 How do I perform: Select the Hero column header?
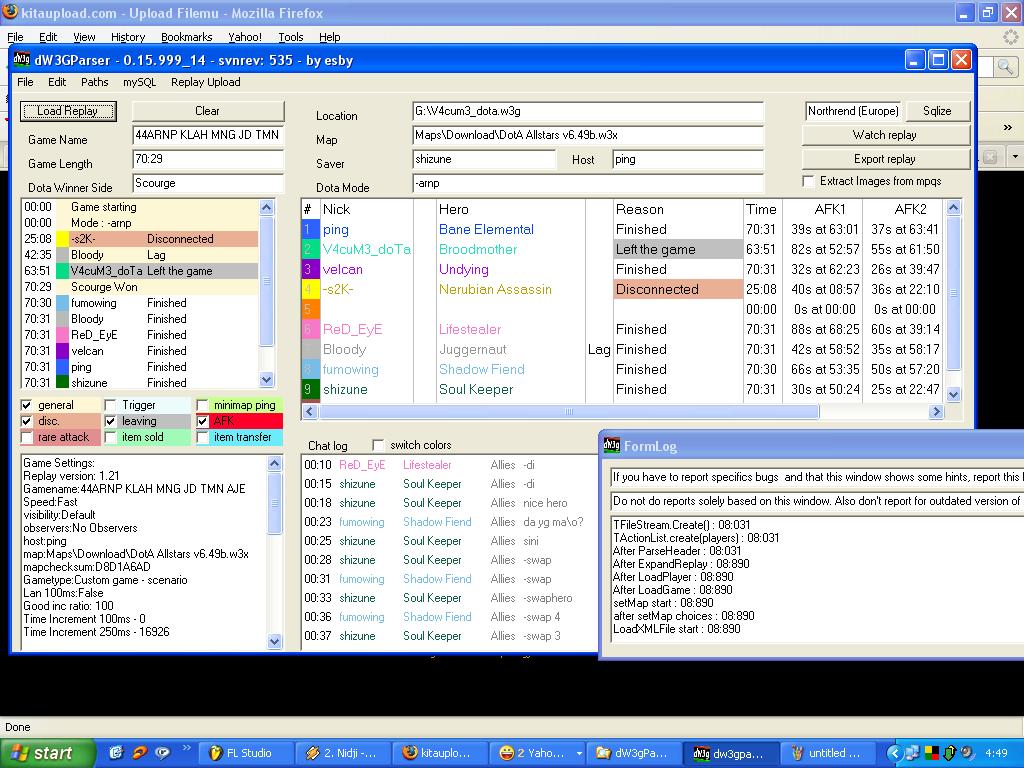tap(510, 209)
